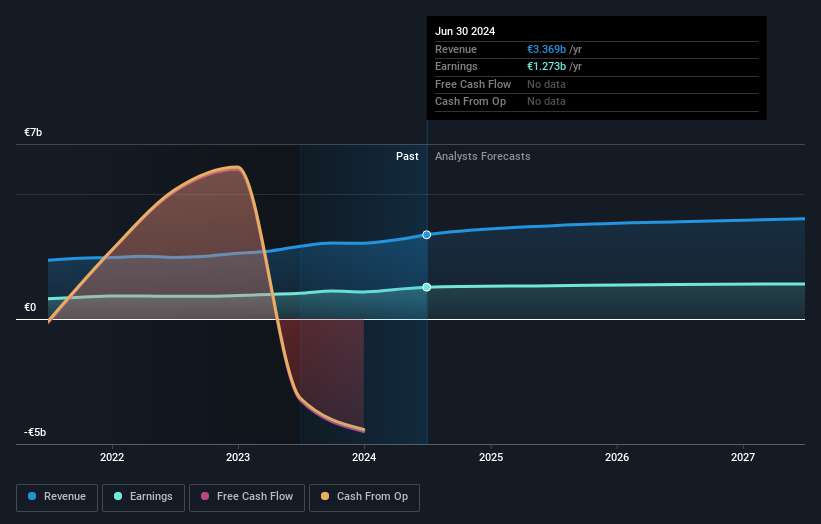Image resolution: width=821 pixels, height=524 pixels.
Task: Click the Earnings row label in tooltip
Action: [x=456, y=66]
